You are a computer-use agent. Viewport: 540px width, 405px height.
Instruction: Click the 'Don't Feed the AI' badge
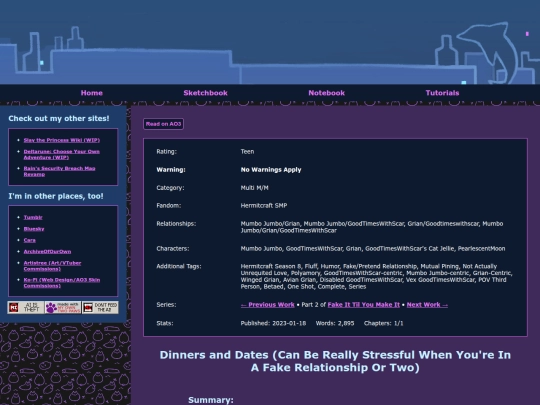pyautogui.click(x=100, y=307)
